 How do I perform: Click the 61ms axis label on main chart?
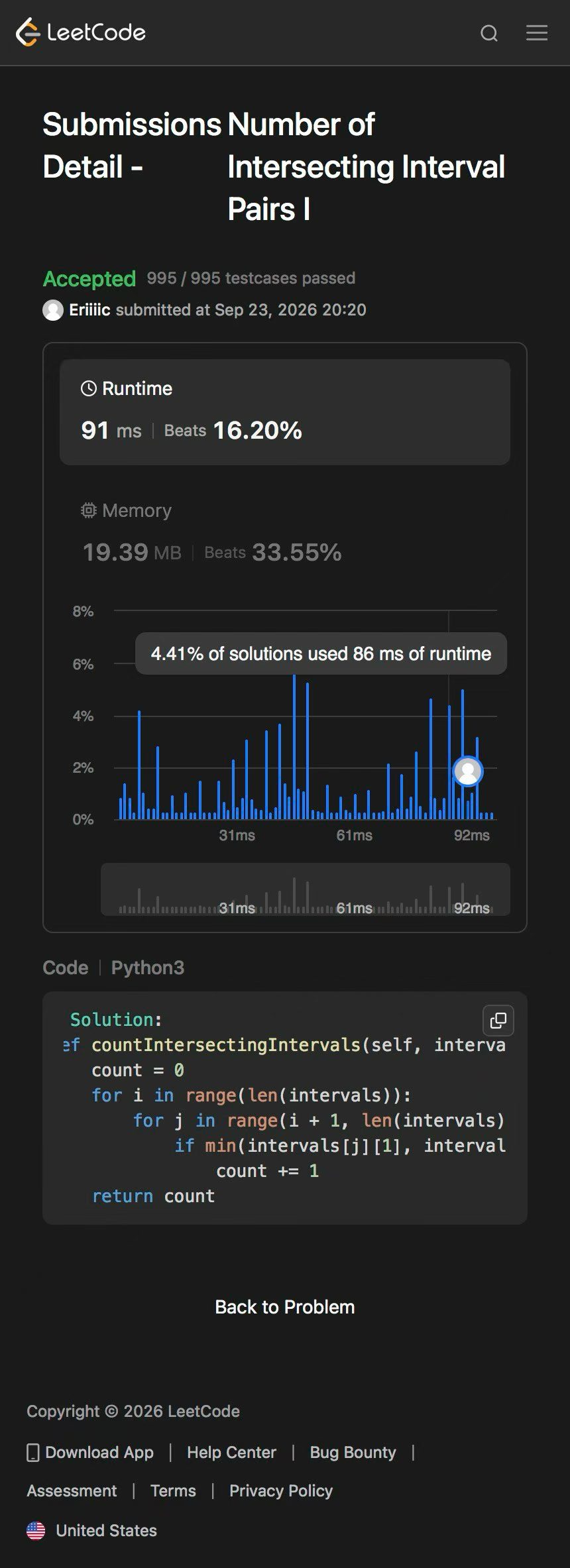(354, 835)
